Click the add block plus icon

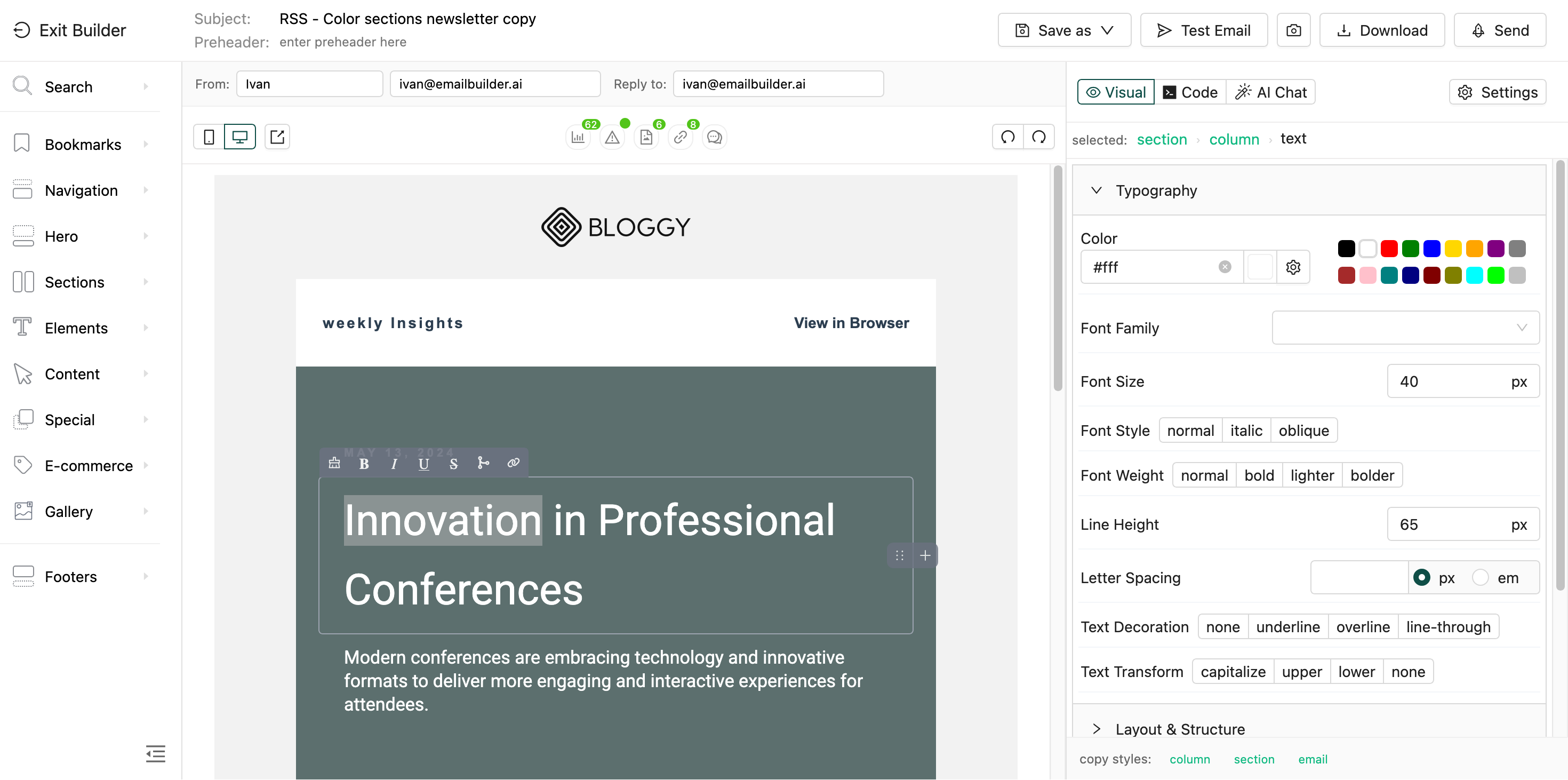[925, 555]
